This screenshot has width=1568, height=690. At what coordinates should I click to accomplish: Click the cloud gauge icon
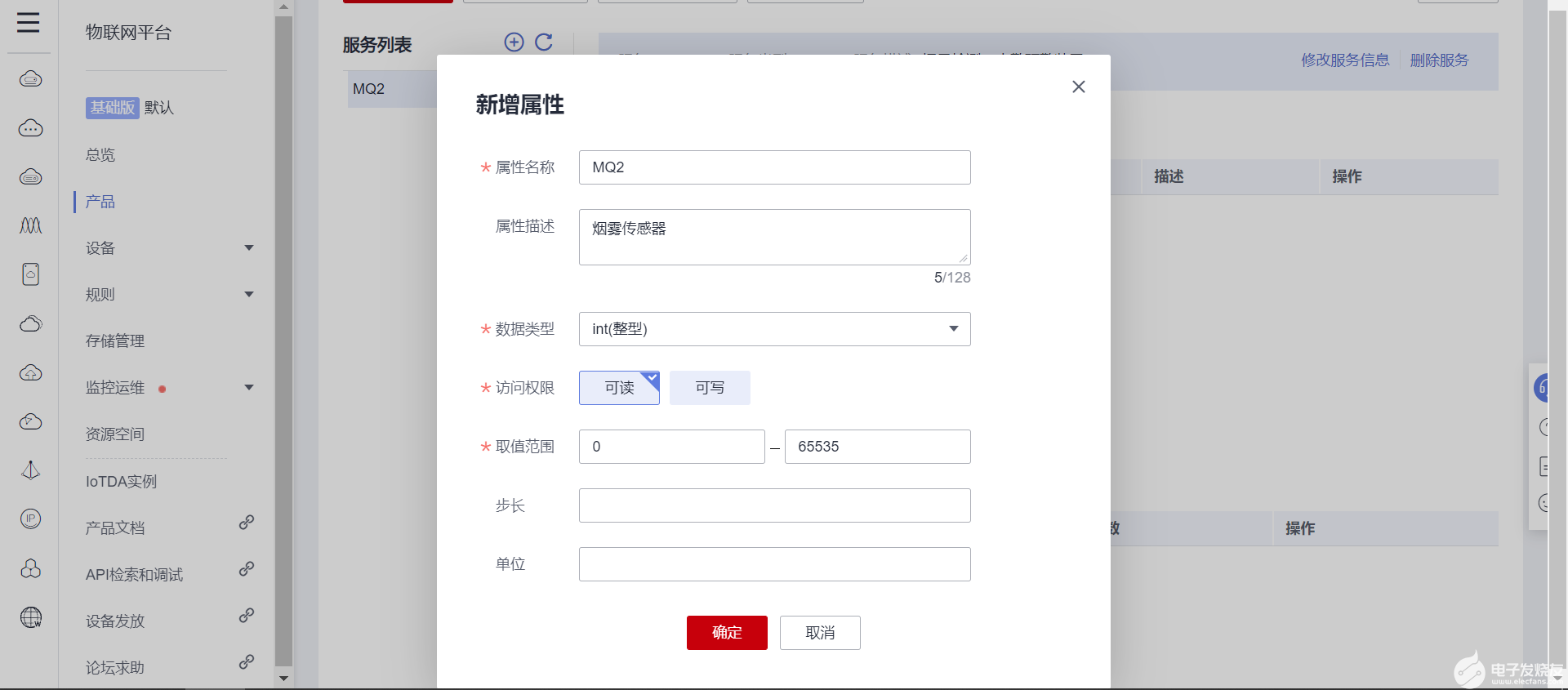[31, 421]
